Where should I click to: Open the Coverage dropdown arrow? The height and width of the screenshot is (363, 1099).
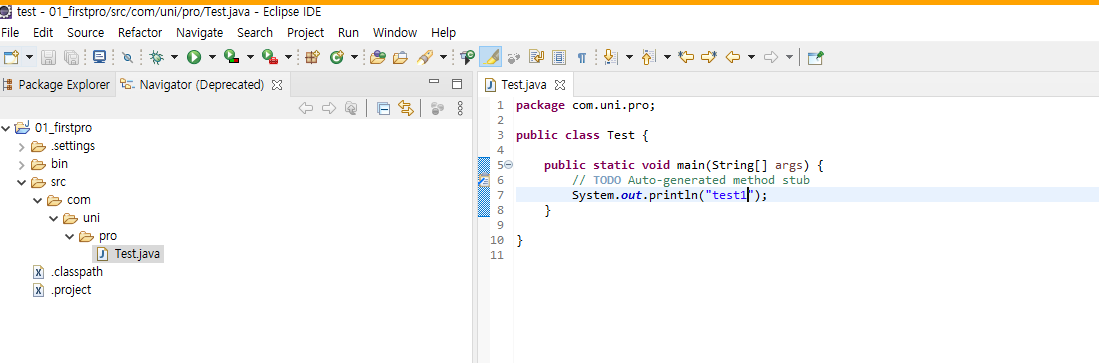(250, 57)
